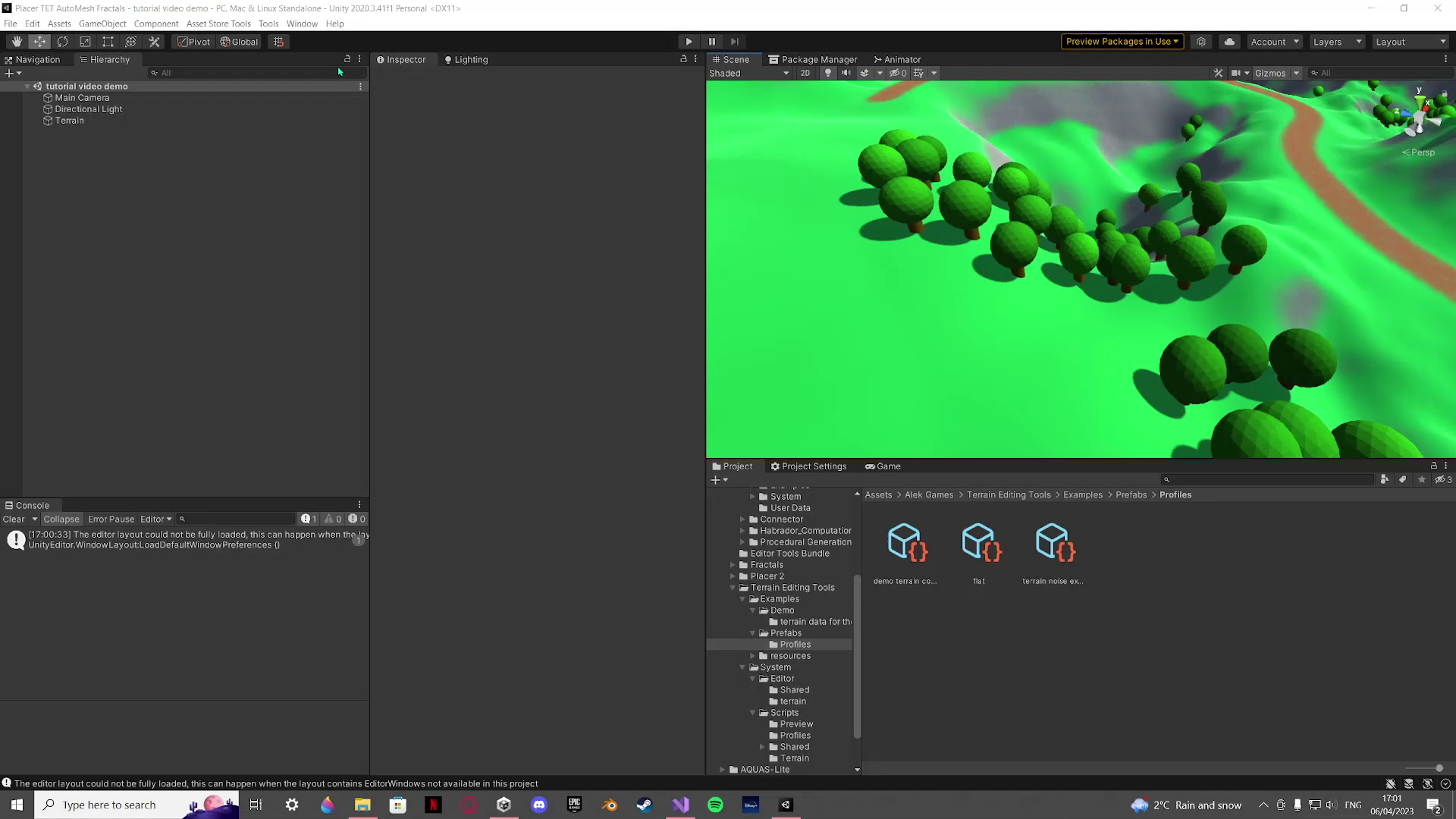The width and height of the screenshot is (1456, 819).
Task: Open Preview Packages in Use dropdown
Action: click(1122, 42)
